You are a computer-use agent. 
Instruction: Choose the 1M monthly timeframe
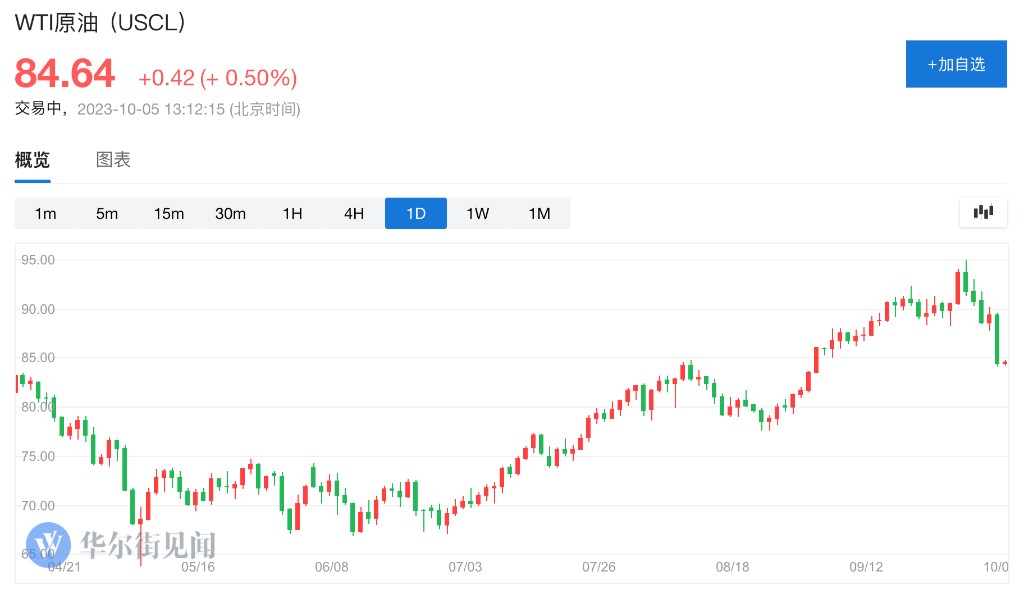539,213
